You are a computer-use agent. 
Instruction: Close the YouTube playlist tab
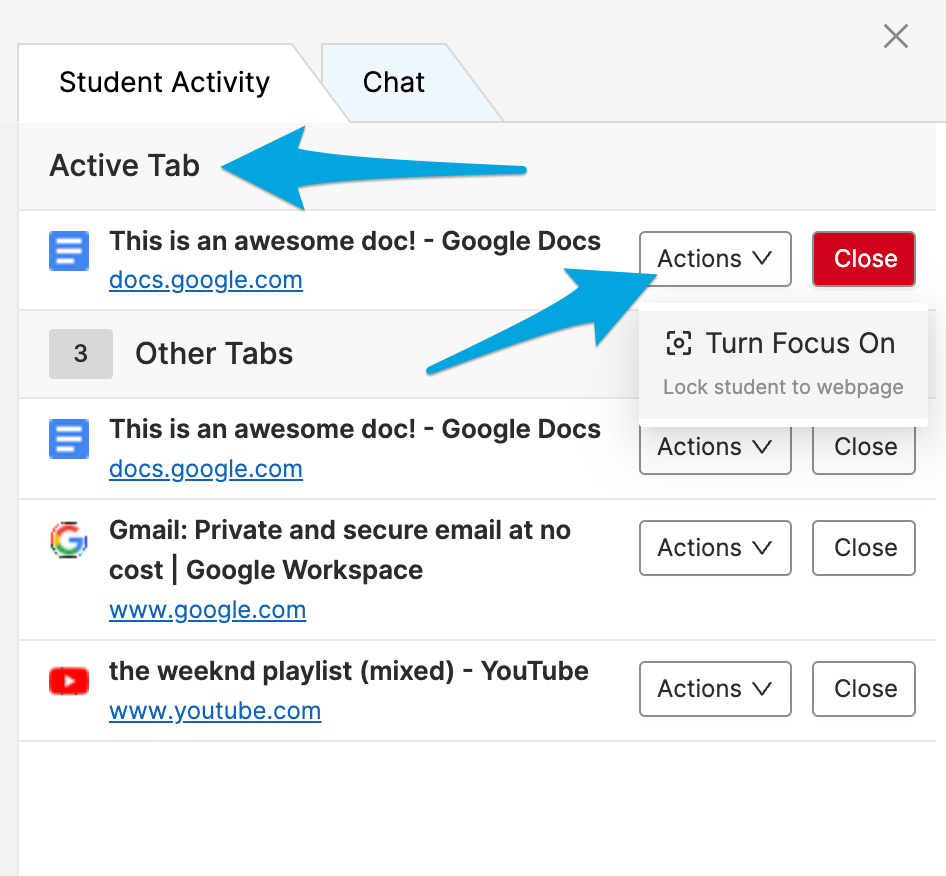(863, 689)
